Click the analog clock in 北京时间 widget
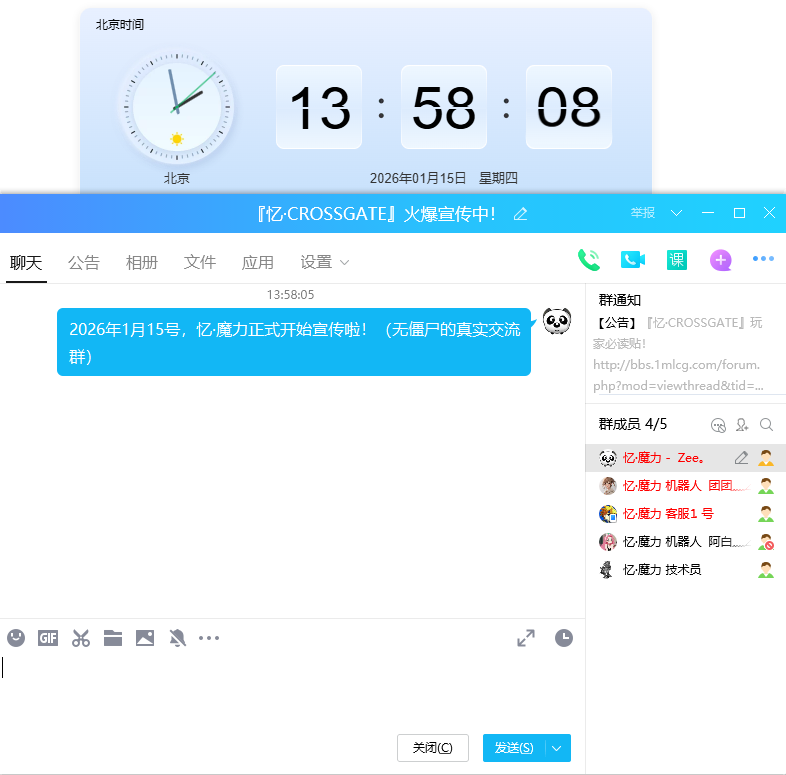Screen dimensions: 786x775 pyautogui.click(x=176, y=107)
